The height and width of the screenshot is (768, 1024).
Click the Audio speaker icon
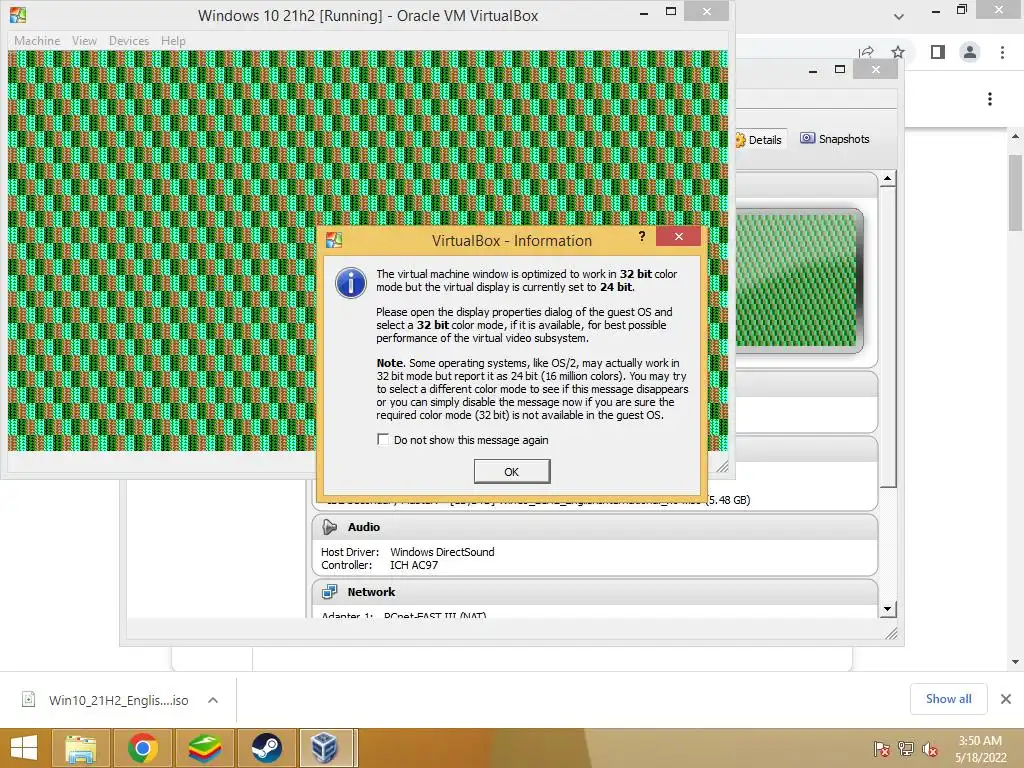point(329,527)
